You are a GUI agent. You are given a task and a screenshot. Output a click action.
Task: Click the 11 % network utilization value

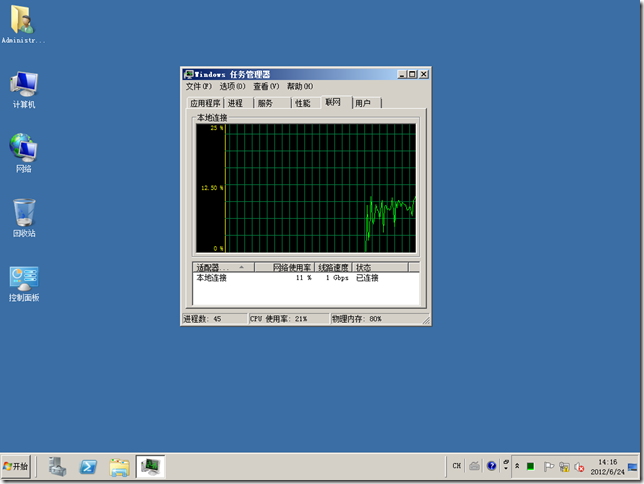(304, 278)
